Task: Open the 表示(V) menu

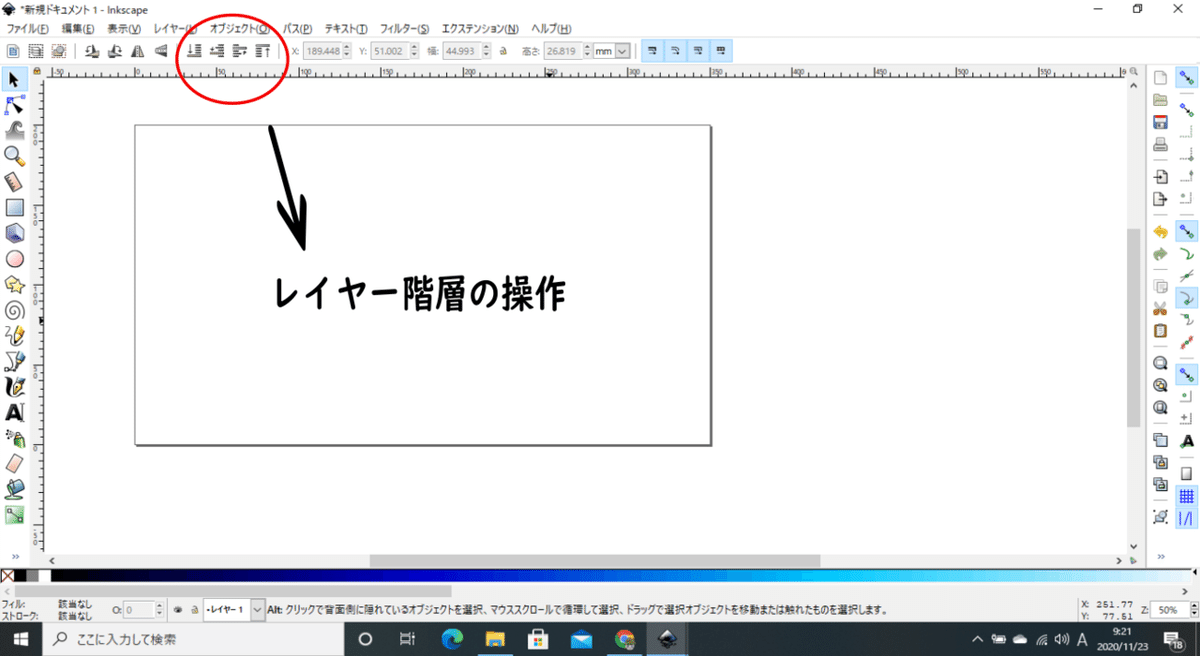Action: click(124, 29)
